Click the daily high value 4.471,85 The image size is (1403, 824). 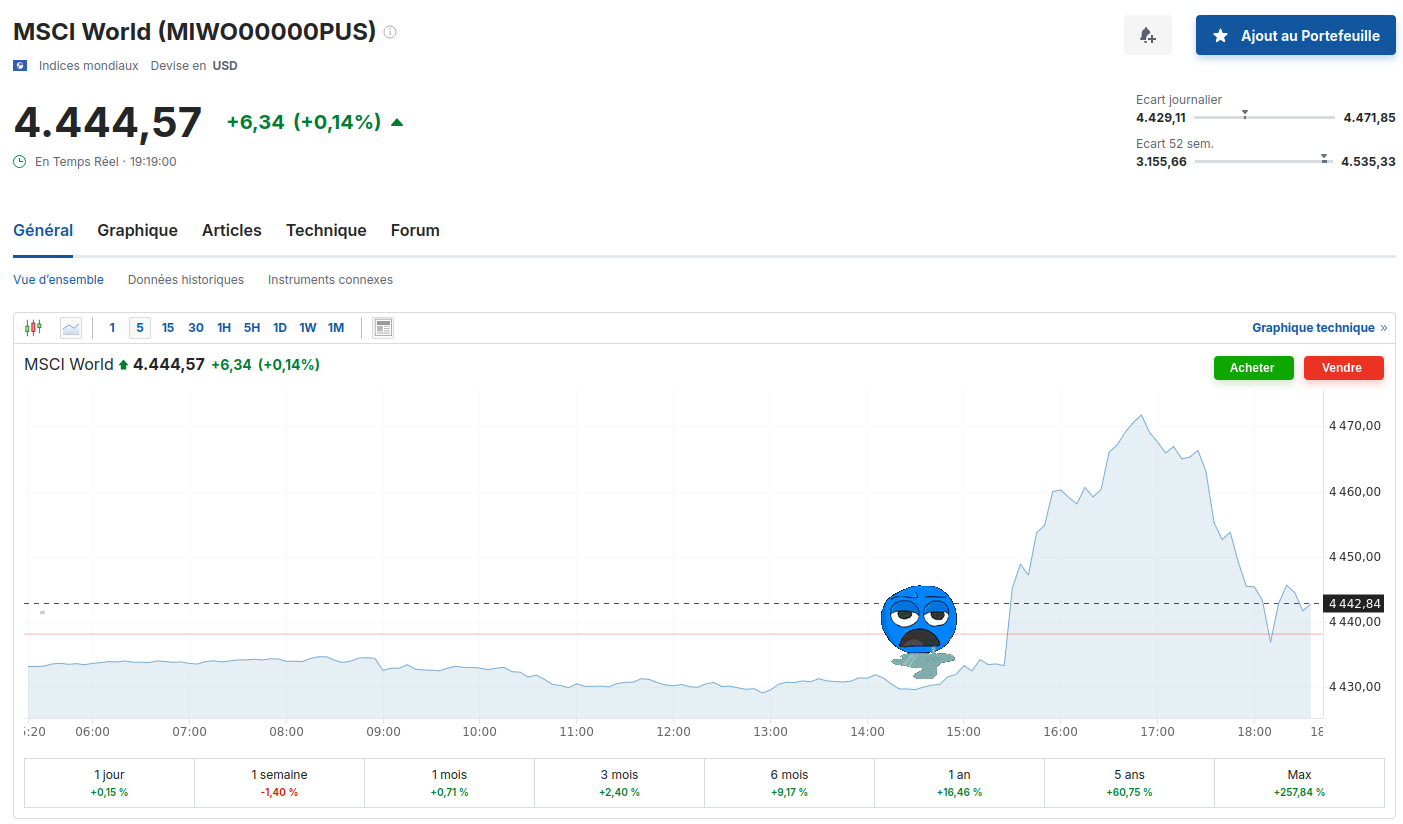point(1370,118)
